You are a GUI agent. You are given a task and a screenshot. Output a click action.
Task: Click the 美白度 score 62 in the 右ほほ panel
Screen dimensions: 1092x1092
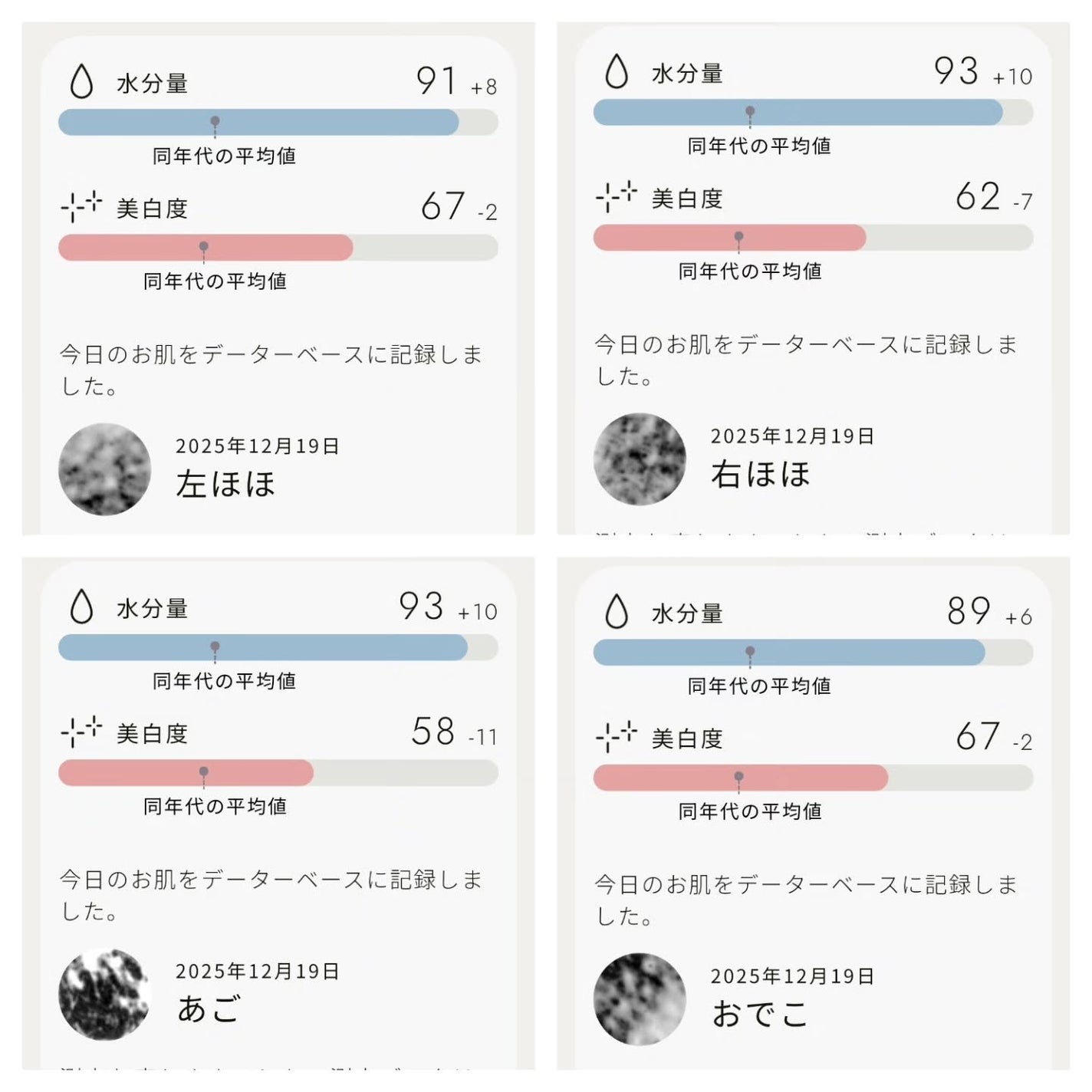(x=978, y=196)
